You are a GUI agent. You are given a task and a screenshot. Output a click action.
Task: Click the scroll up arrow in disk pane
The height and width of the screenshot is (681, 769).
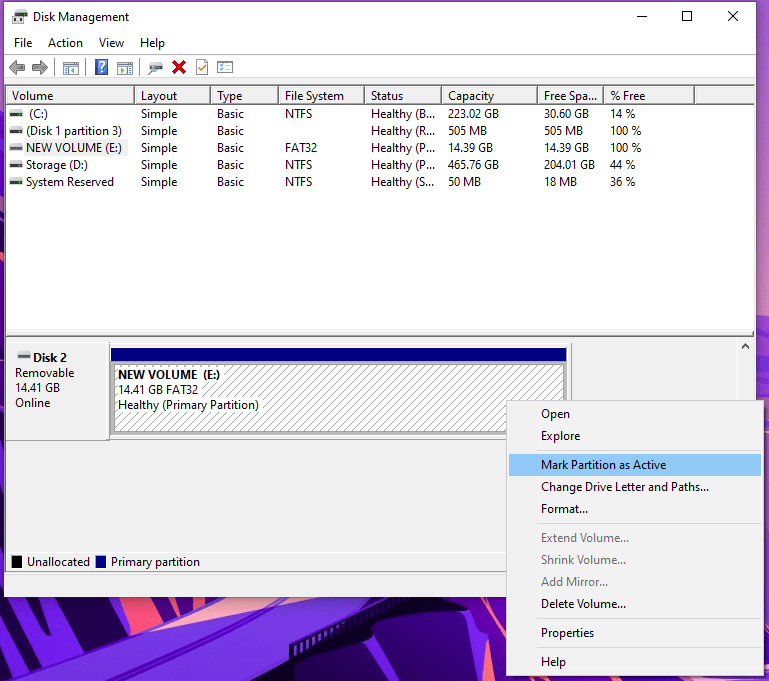click(x=745, y=347)
